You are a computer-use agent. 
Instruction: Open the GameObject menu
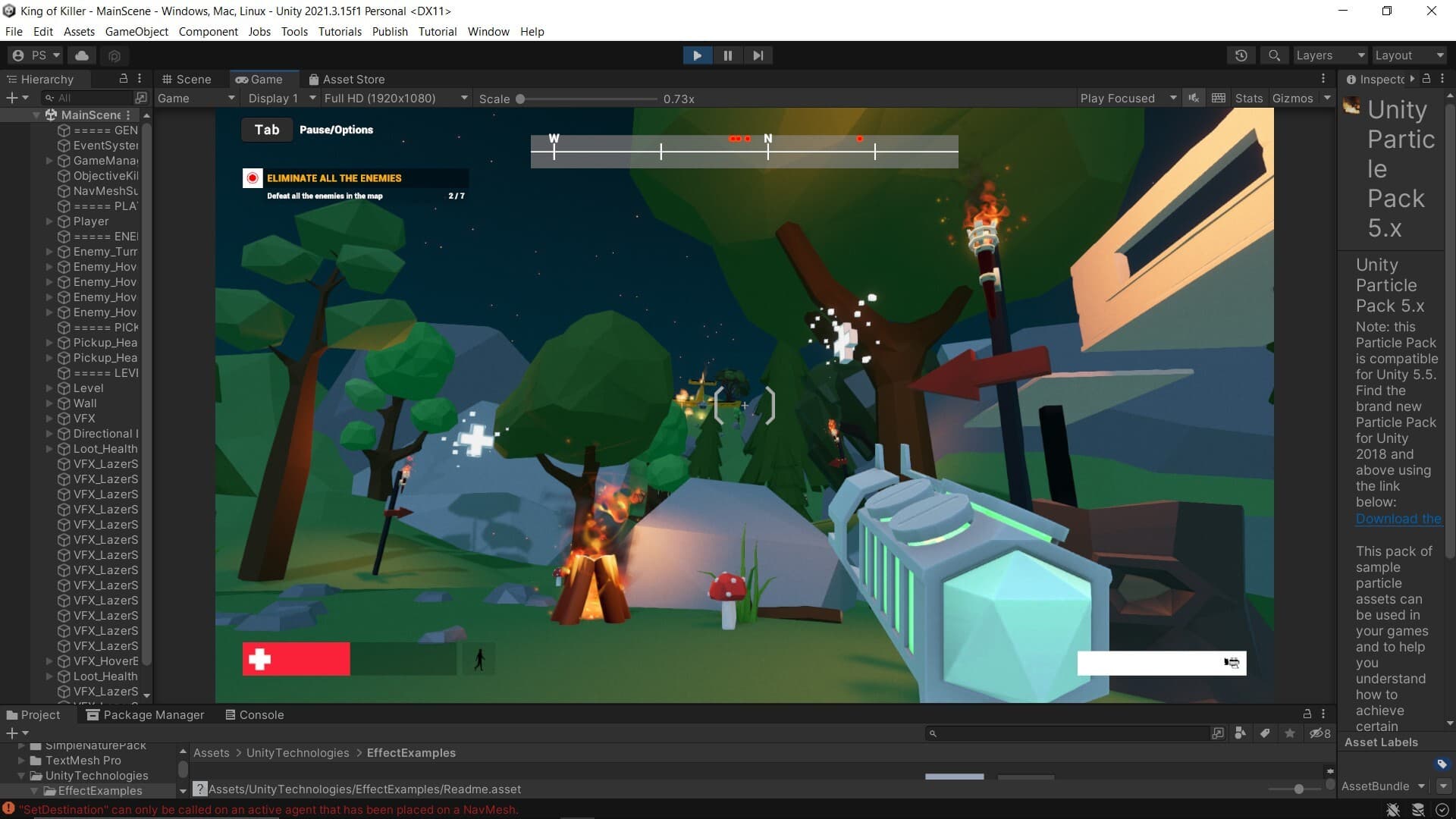click(x=136, y=31)
